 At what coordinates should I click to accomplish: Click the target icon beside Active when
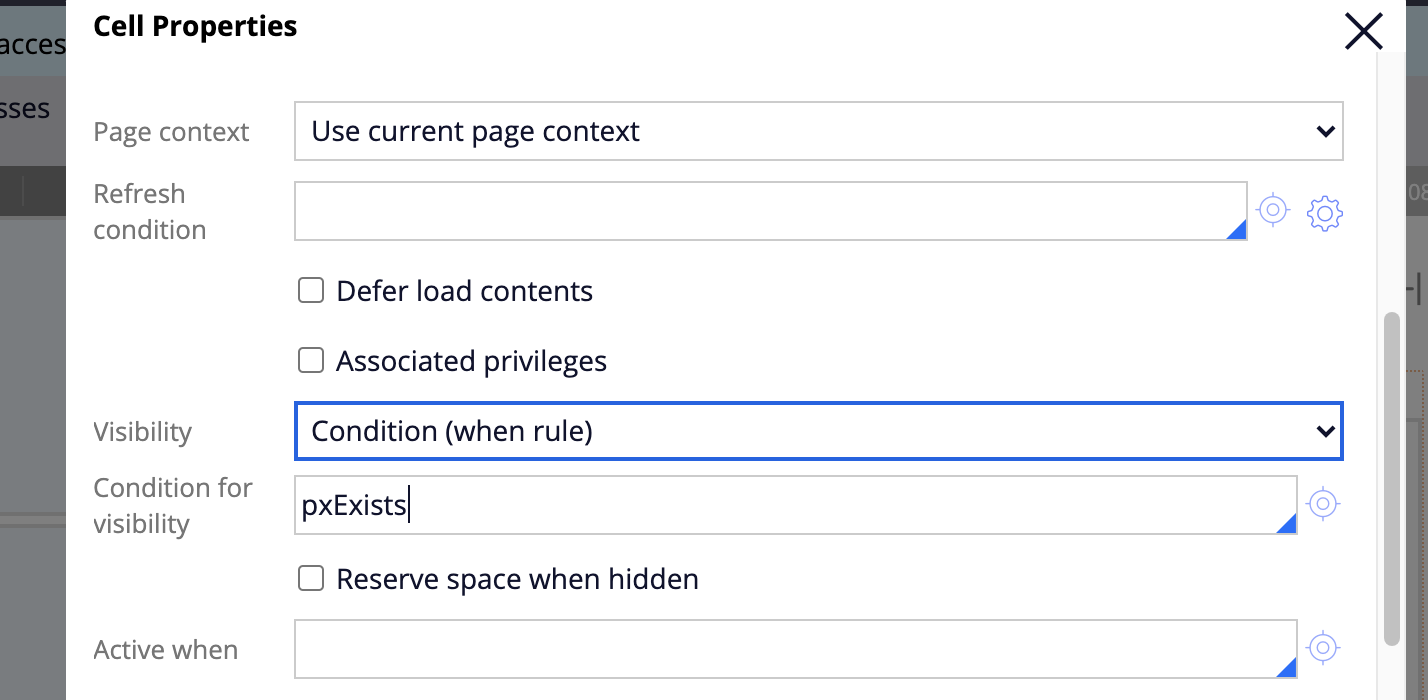1323,648
